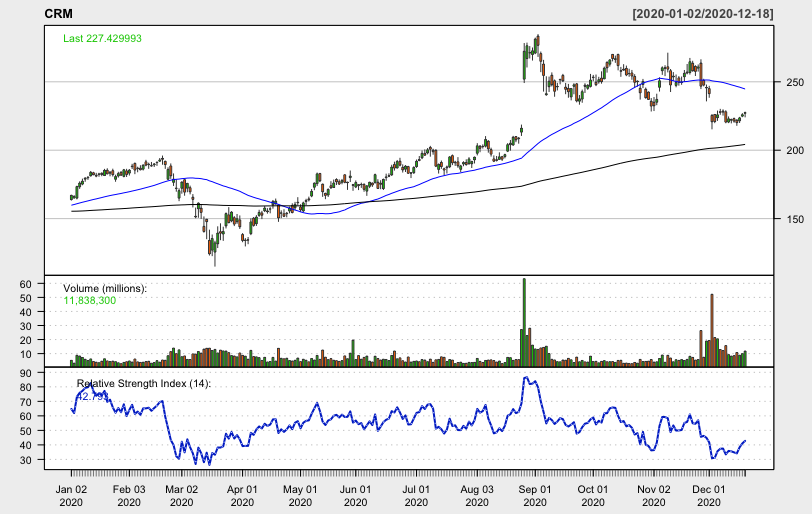Click the 'Apr 01 2020' date label
Screen dimensions: 812x514
point(242,496)
